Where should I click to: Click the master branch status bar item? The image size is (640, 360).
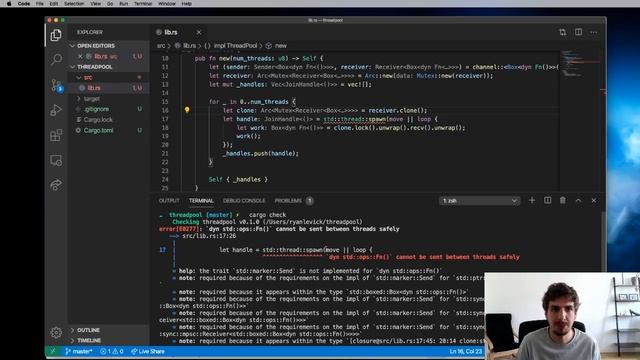(x=79, y=351)
